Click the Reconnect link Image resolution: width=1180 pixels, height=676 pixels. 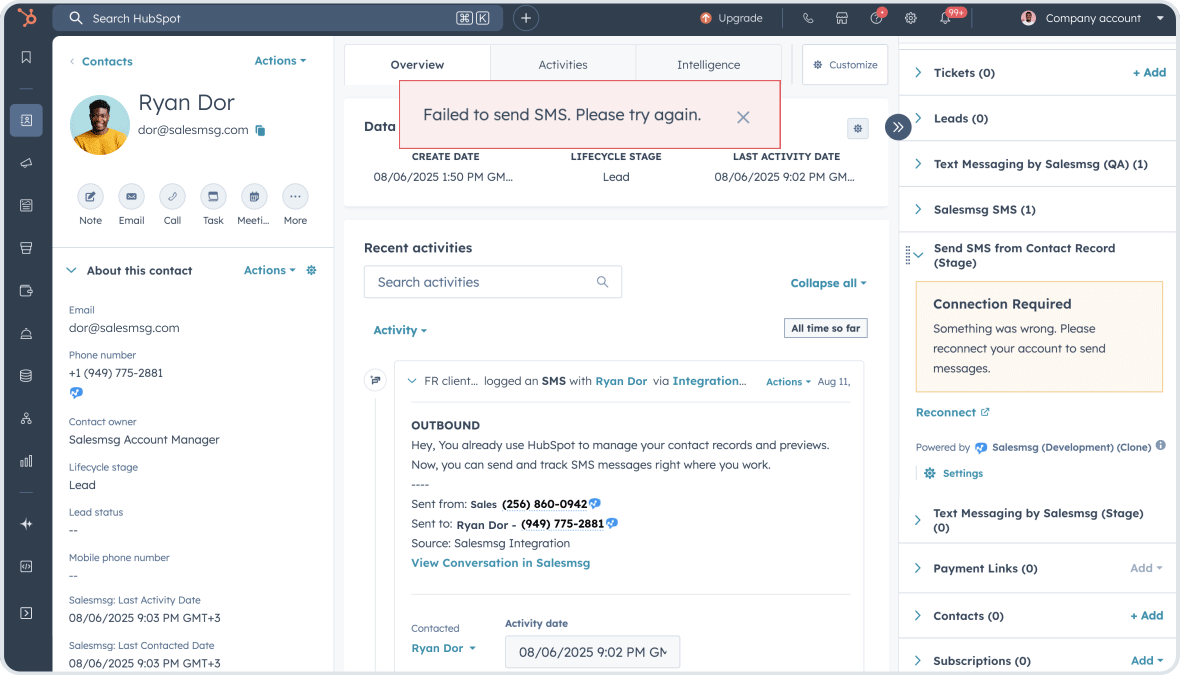(953, 413)
